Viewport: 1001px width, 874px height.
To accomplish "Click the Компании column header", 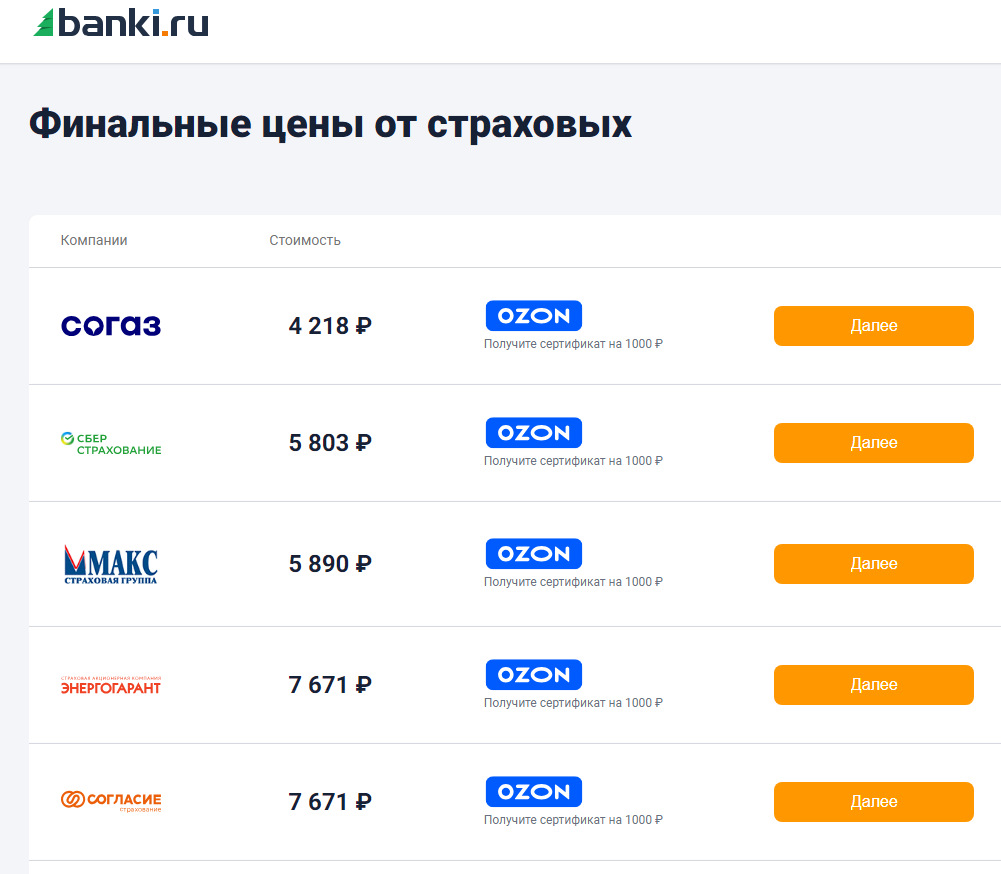I will click(x=94, y=240).
